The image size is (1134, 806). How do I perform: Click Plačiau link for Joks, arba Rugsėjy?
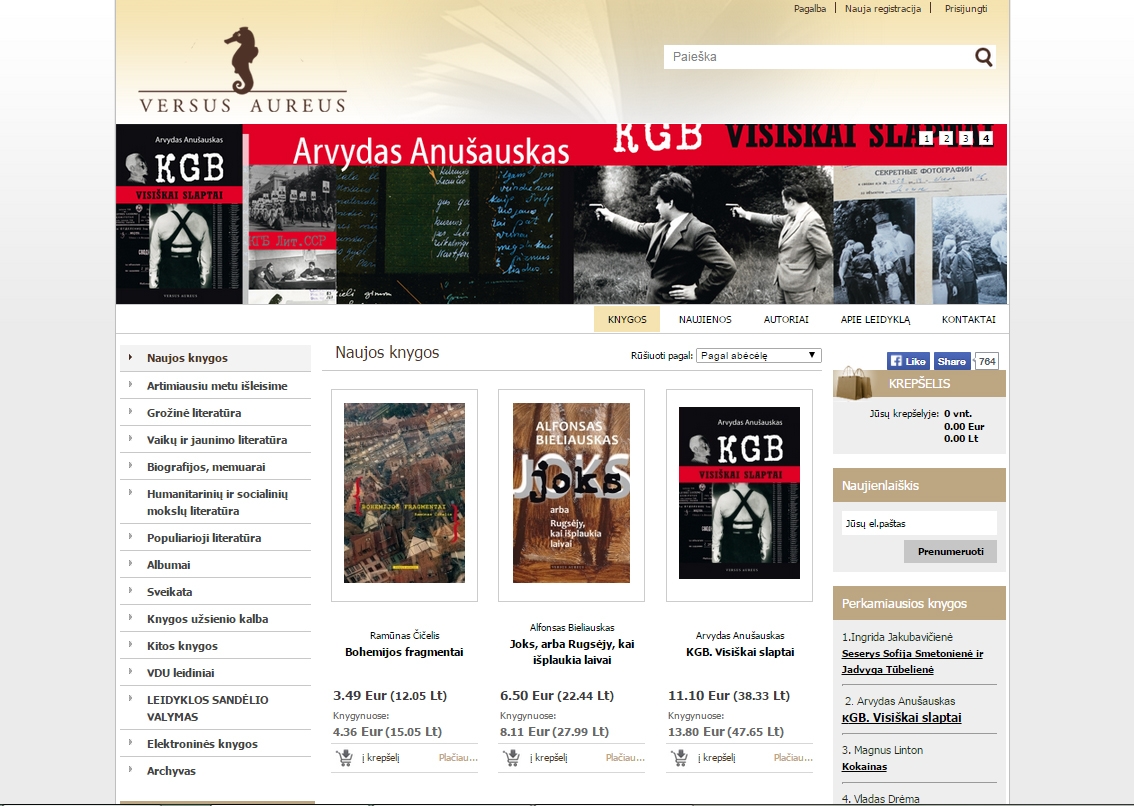pyautogui.click(x=625, y=758)
